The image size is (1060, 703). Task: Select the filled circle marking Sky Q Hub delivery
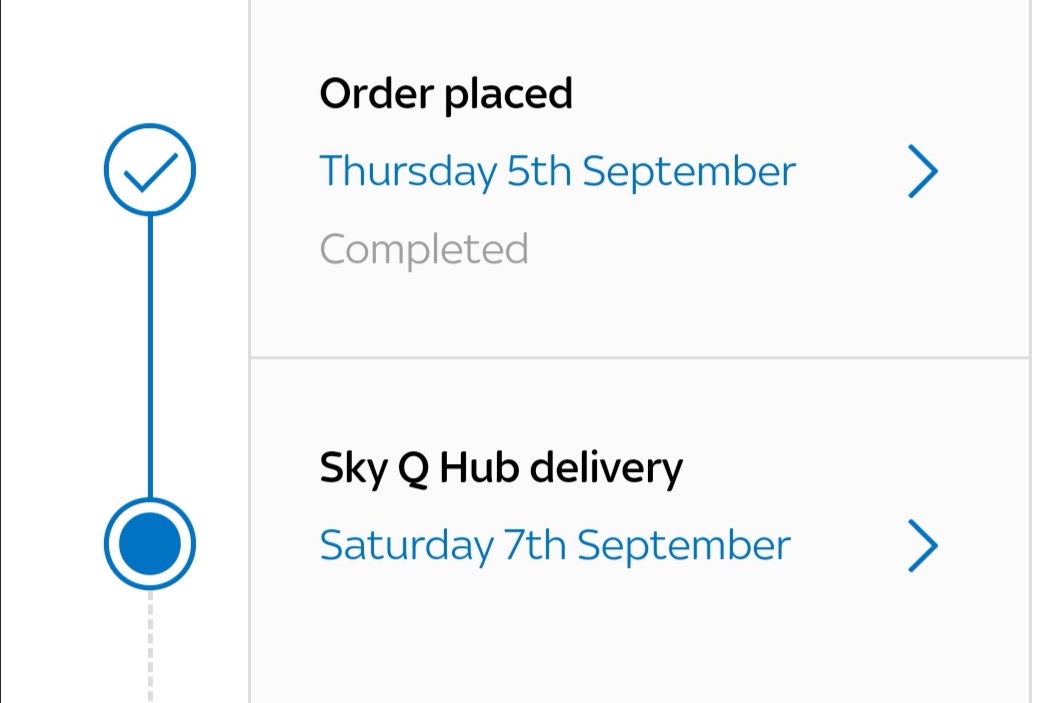pos(148,541)
